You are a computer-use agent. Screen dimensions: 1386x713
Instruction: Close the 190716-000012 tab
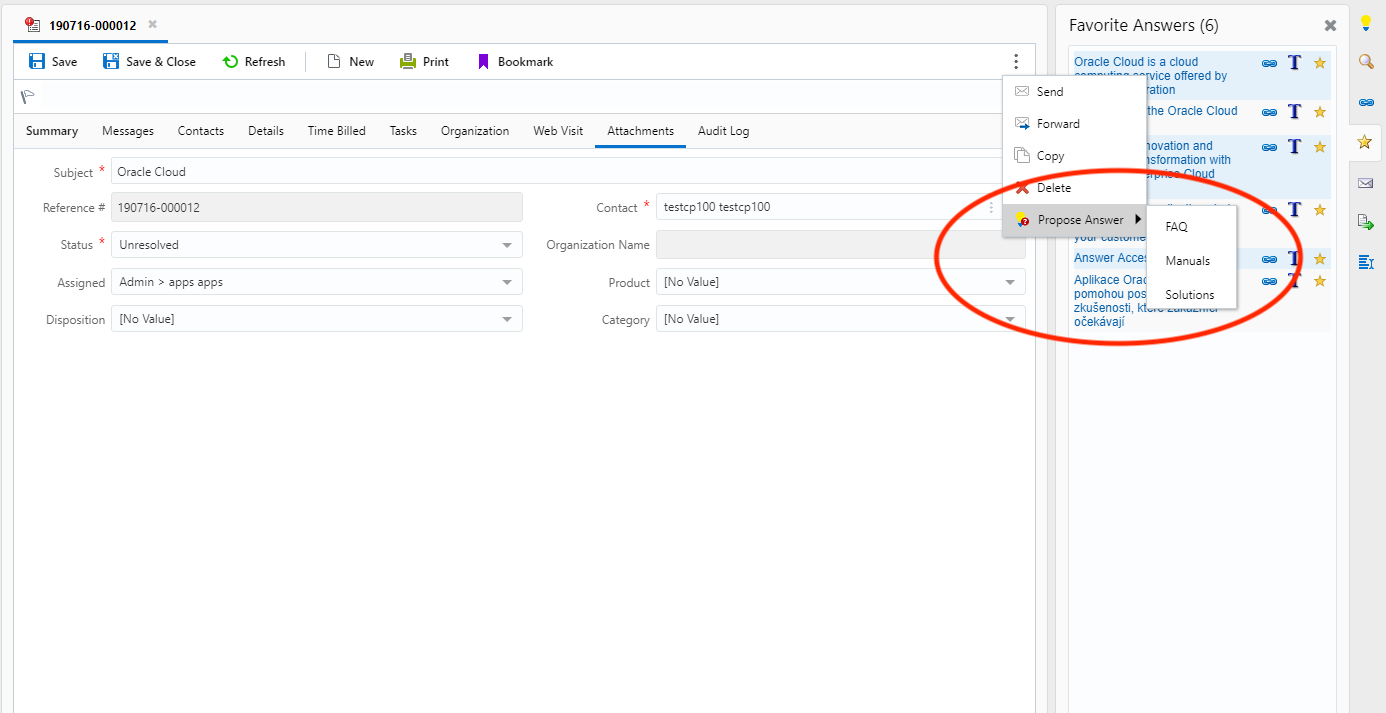point(152,24)
